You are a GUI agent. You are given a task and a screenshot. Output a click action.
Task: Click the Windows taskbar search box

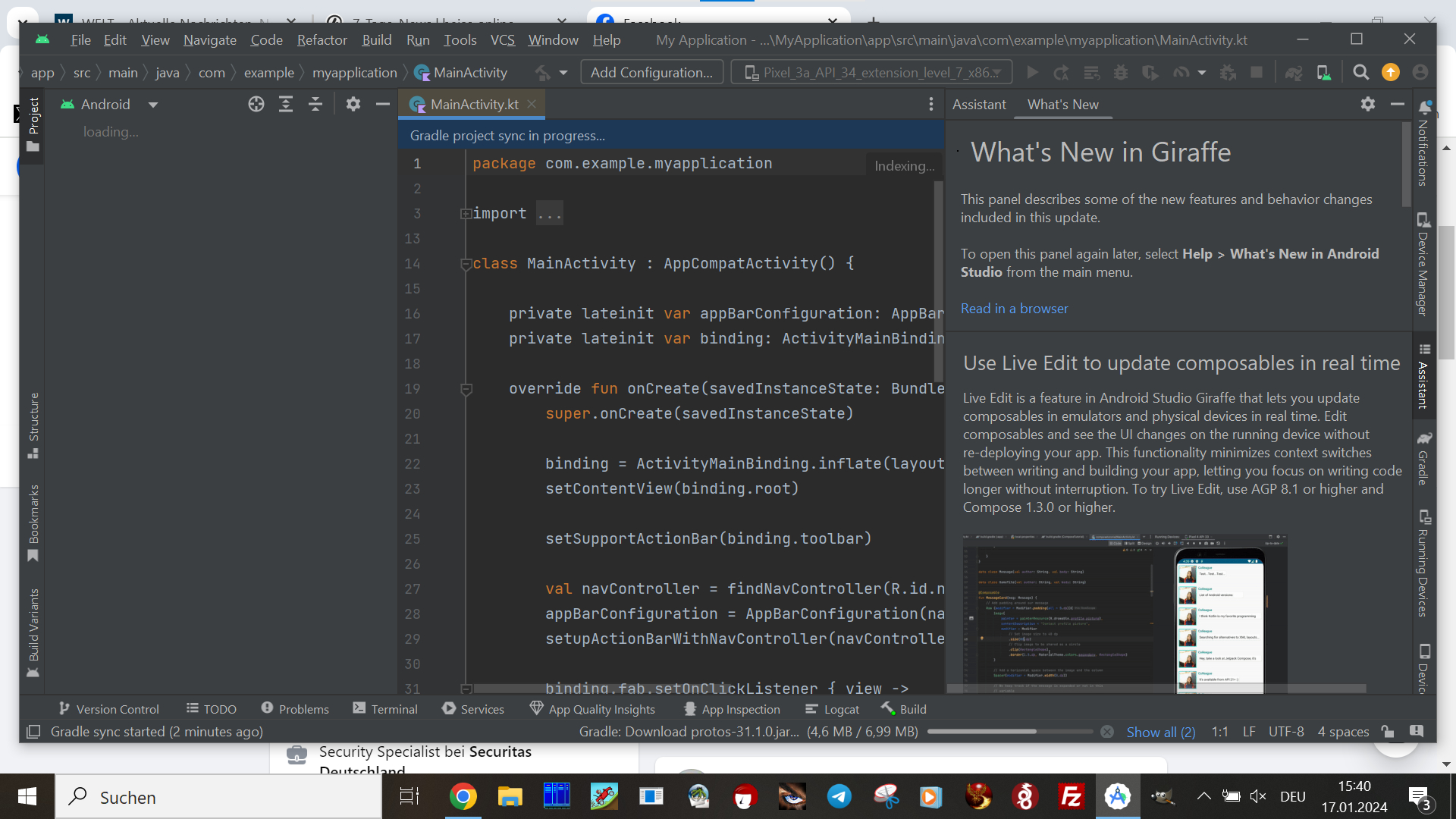[218, 797]
